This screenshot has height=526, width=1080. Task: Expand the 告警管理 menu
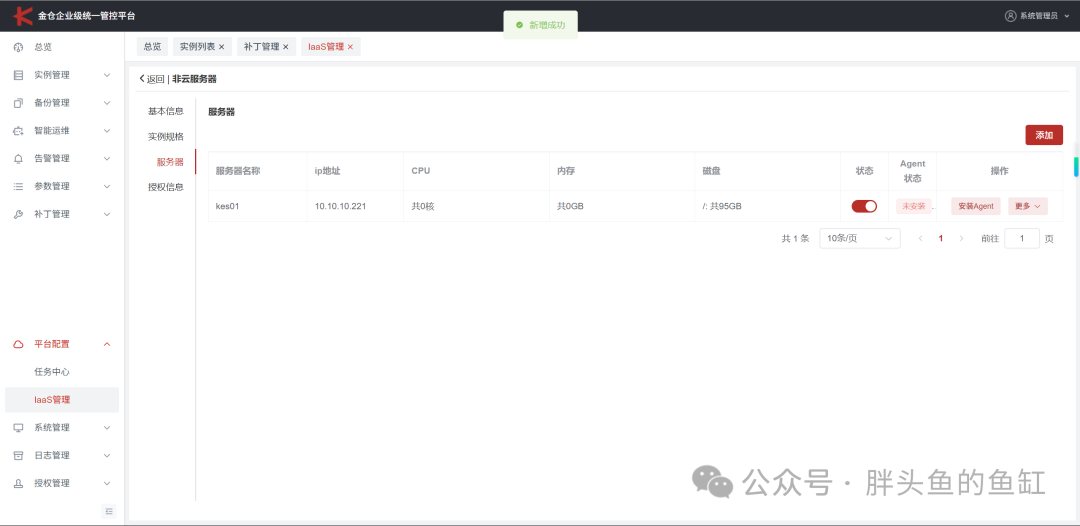coord(107,159)
